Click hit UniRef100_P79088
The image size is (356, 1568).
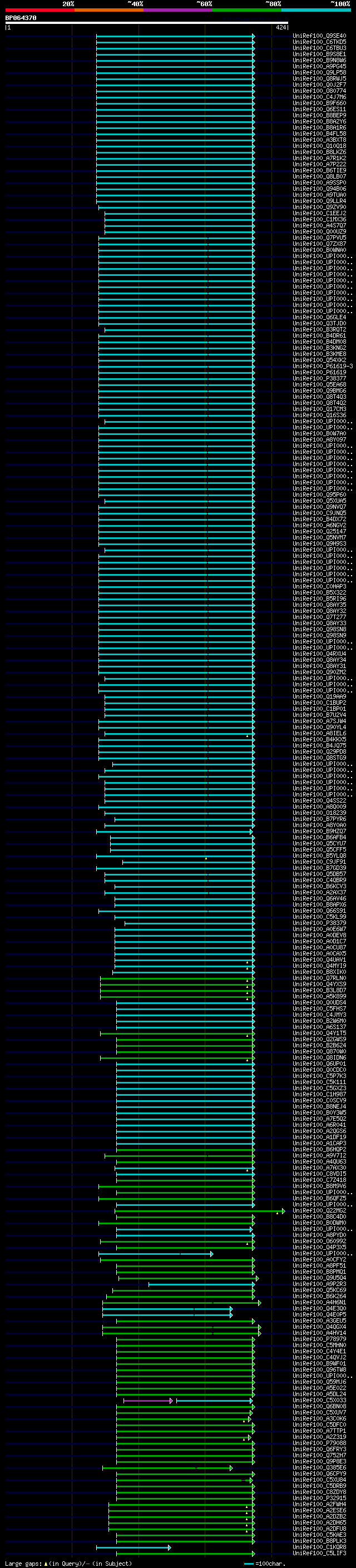319,1443
